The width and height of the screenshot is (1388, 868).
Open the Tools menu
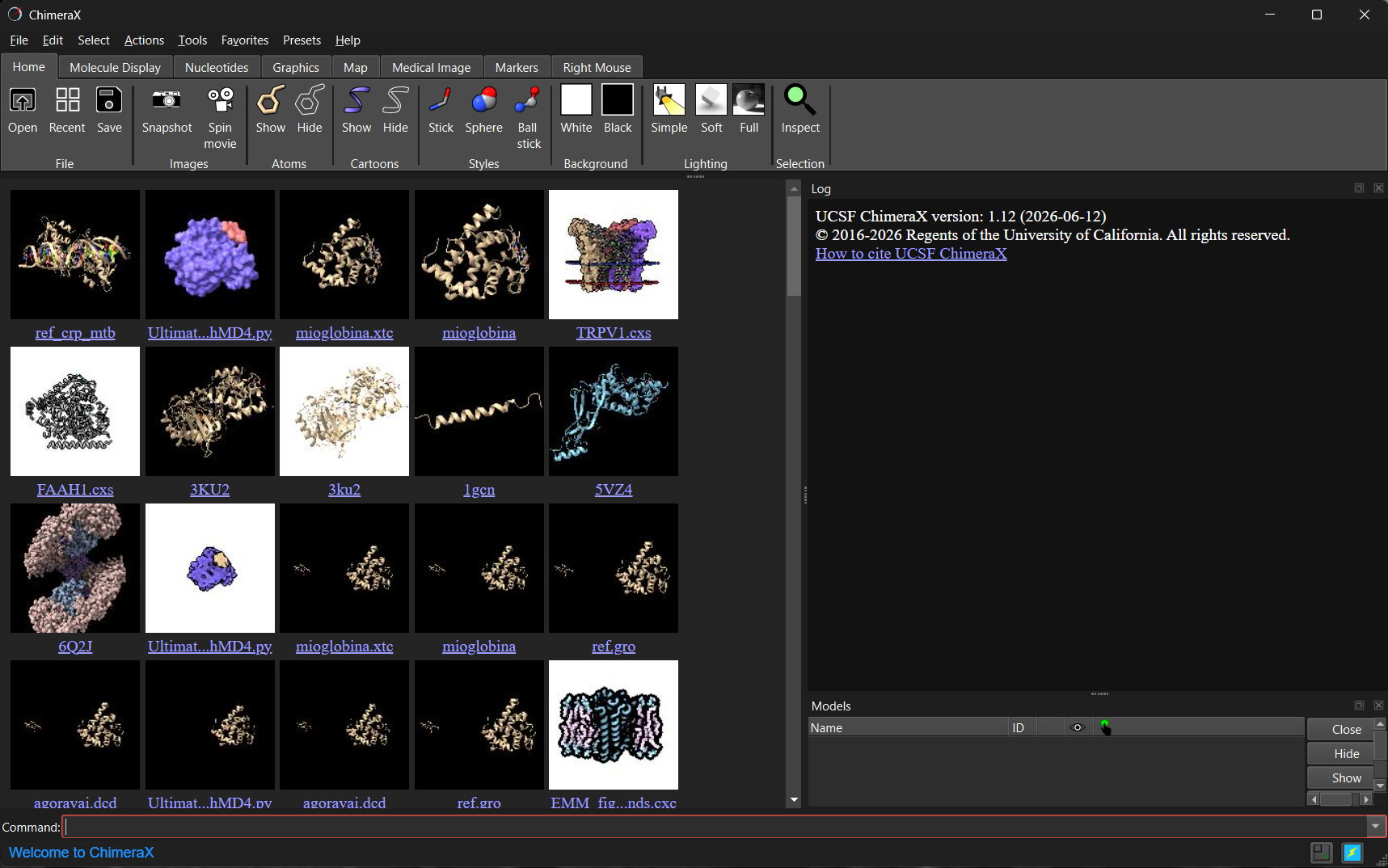tap(192, 40)
